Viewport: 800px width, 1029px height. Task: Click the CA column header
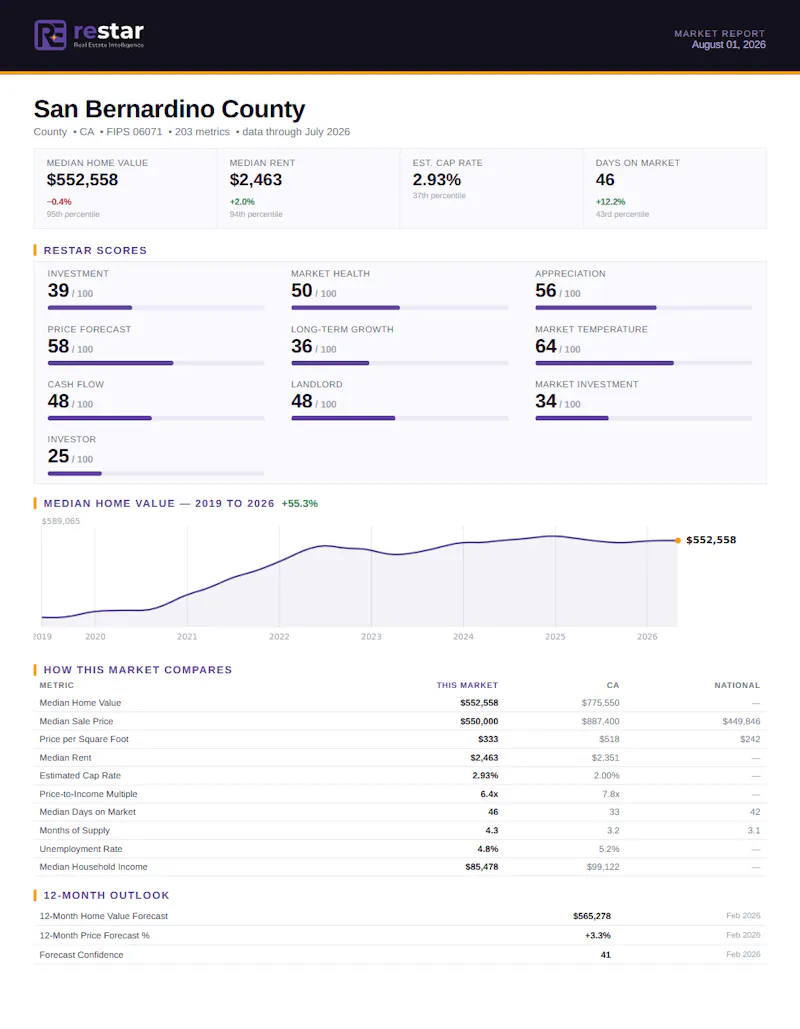click(x=613, y=685)
